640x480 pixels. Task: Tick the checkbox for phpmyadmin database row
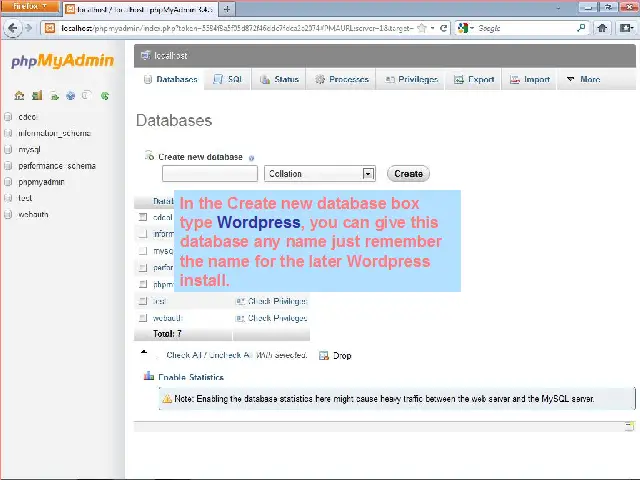click(x=143, y=284)
